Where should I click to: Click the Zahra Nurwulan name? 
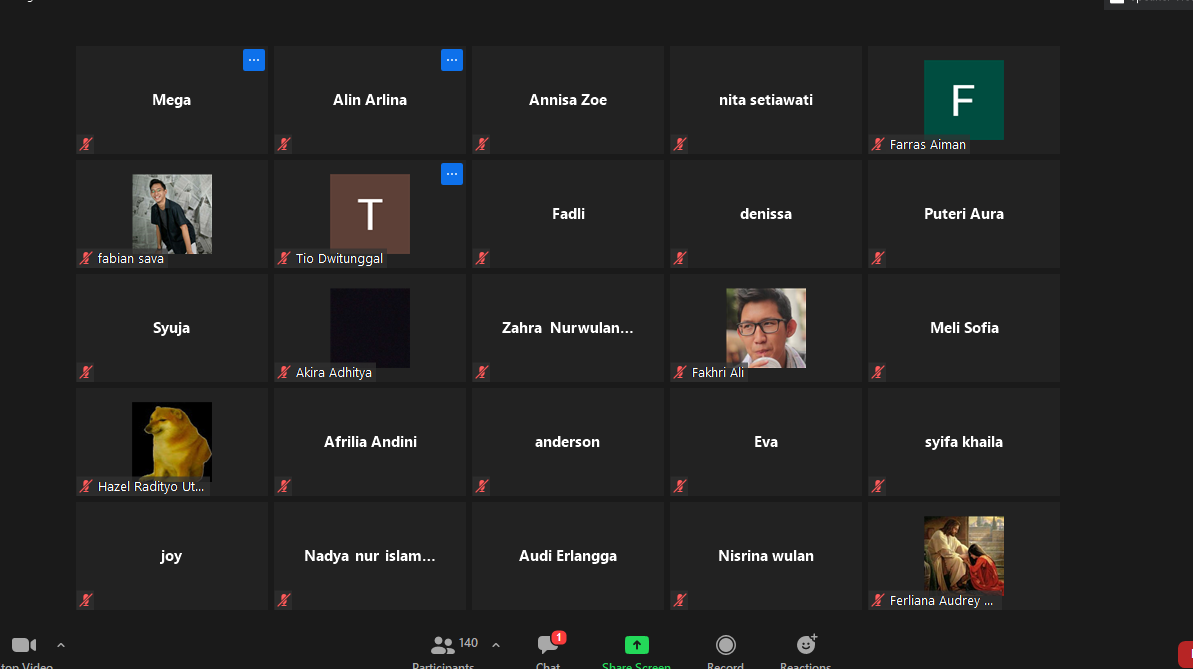coord(568,328)
